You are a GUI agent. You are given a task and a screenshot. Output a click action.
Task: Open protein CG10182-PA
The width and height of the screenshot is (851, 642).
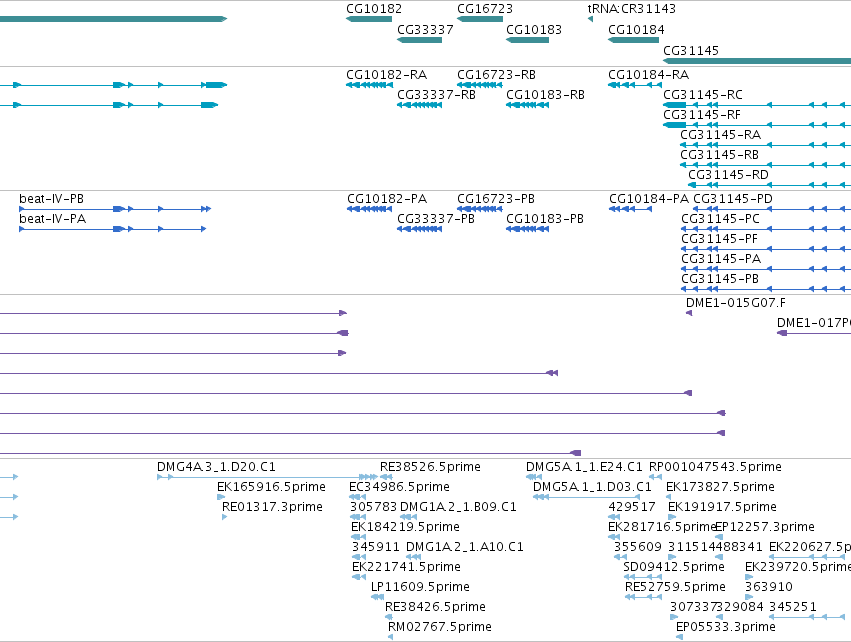[387, 199]
